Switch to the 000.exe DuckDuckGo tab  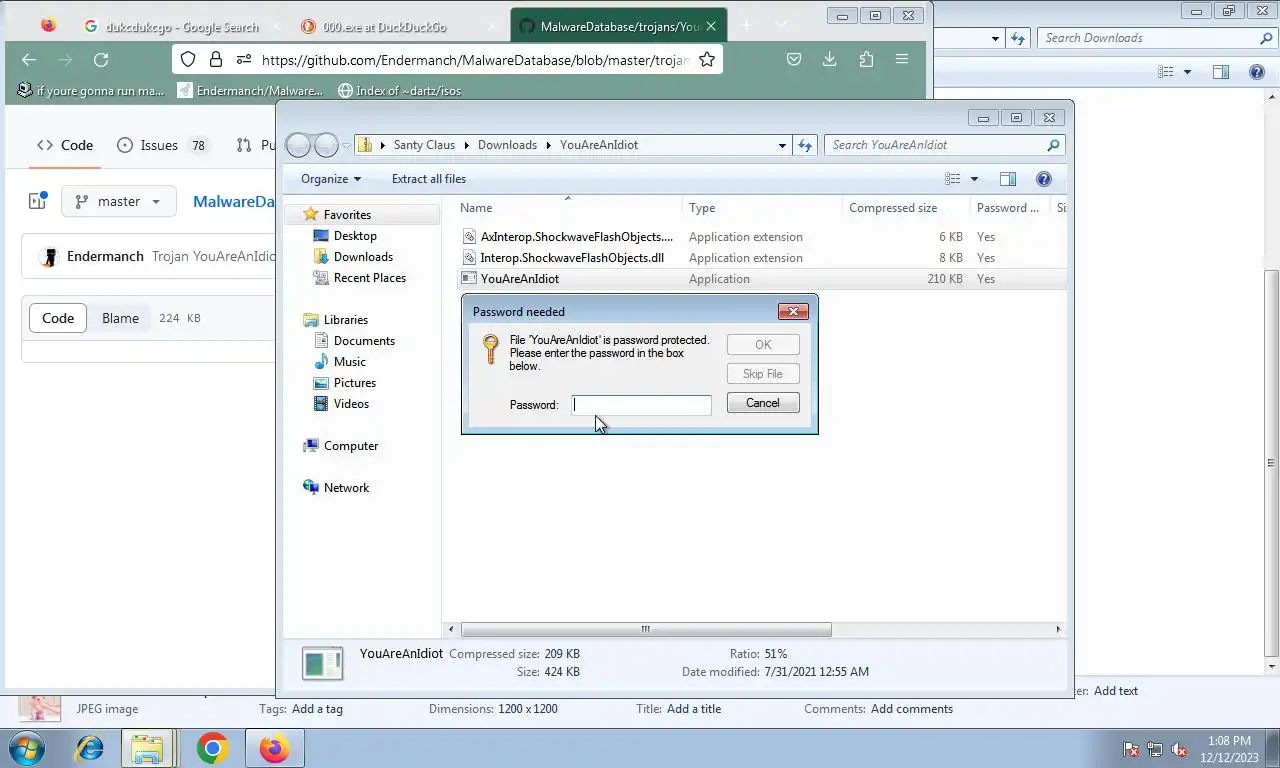(x=385, y=27)
